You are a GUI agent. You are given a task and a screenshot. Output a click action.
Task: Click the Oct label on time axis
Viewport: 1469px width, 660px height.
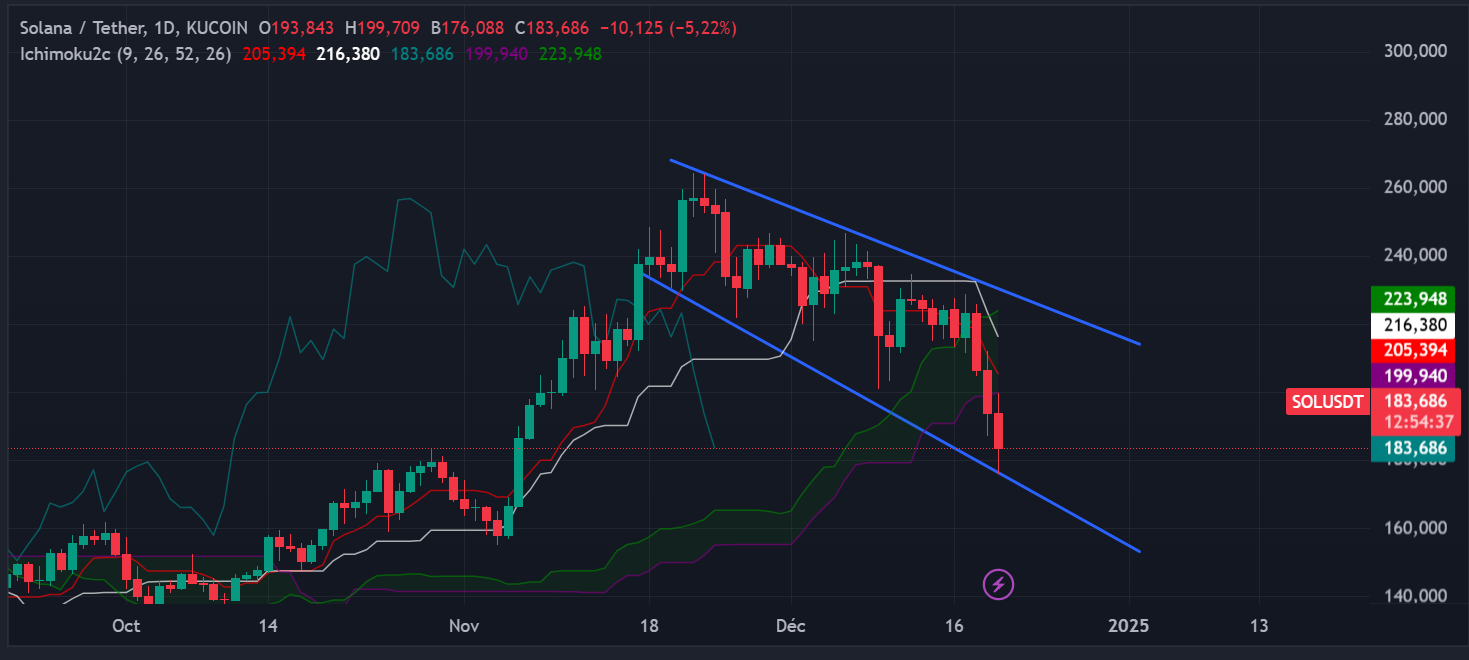click(x=125, y=627)
